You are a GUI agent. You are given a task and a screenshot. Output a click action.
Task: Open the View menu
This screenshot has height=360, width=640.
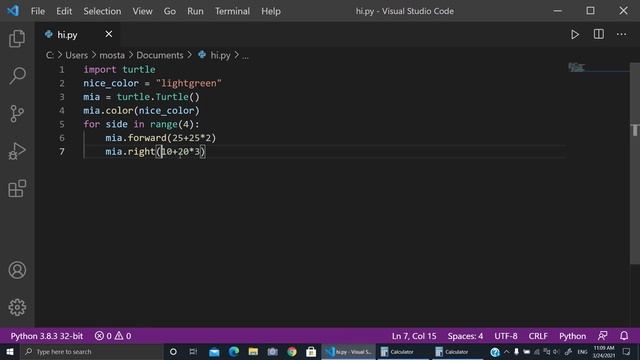(142, 11)
